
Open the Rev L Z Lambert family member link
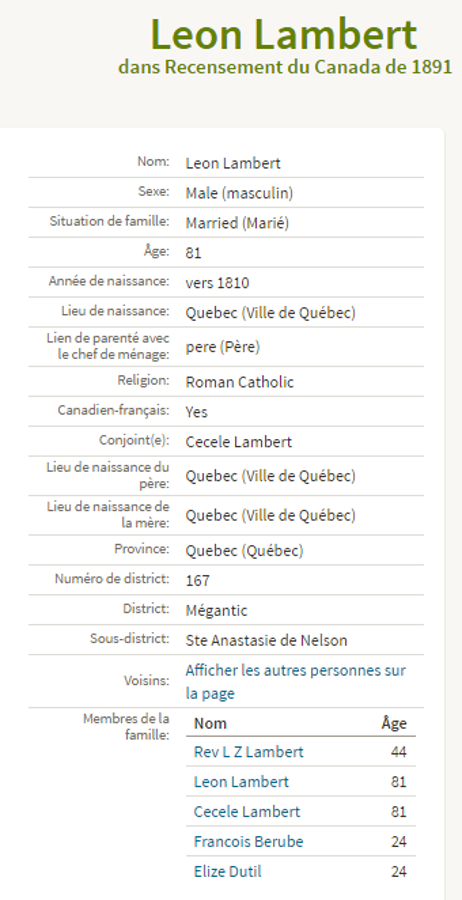tap(249, 752)
